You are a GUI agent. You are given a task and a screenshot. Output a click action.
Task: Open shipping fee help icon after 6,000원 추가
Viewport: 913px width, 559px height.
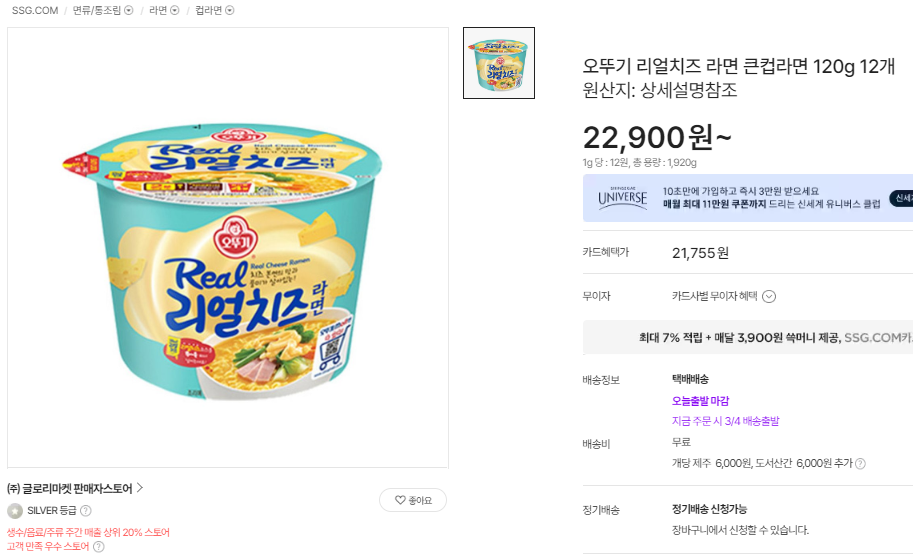pos(860,464)
